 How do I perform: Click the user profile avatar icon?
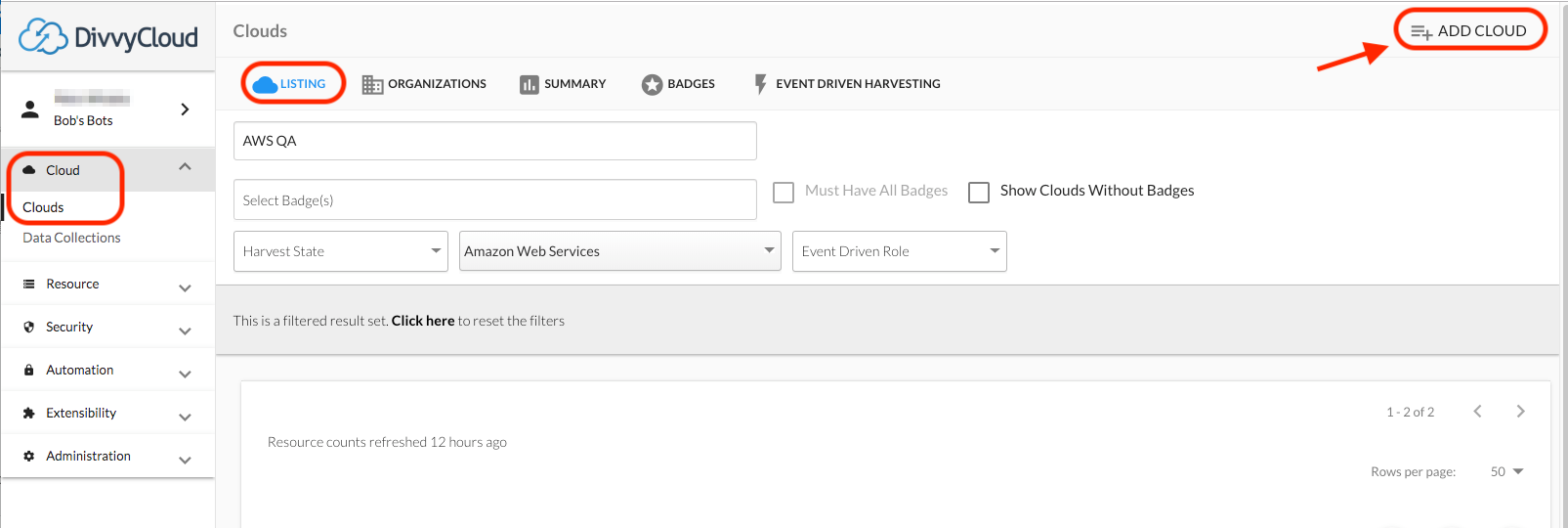coord(30,109)
